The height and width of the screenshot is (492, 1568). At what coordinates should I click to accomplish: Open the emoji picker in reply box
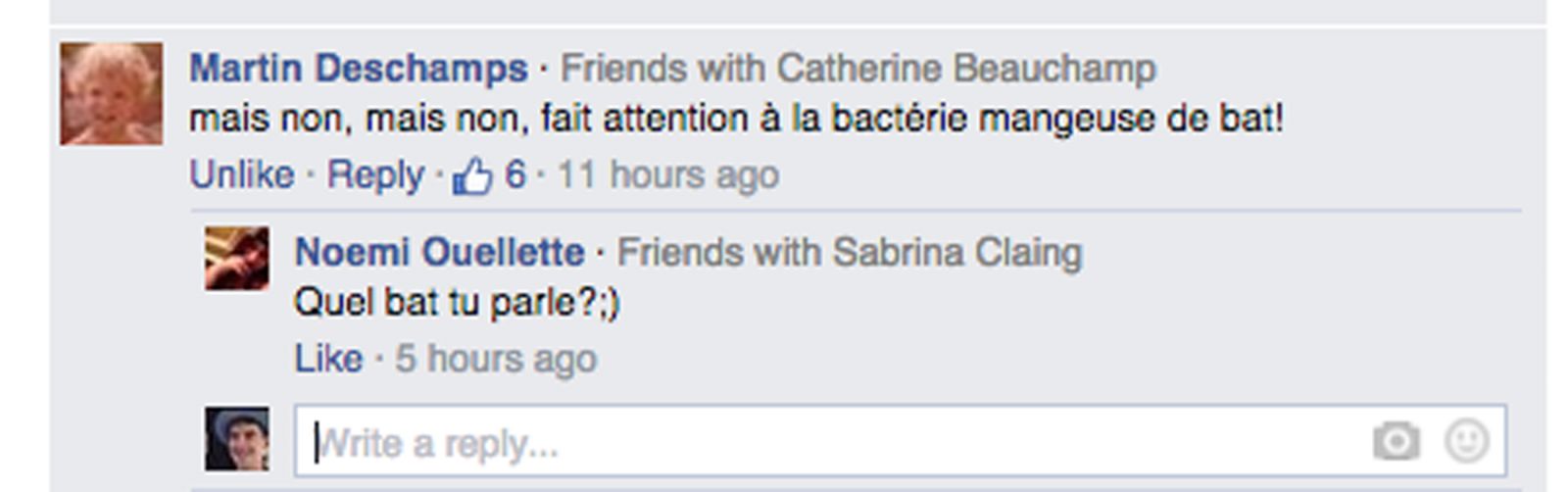pos(1466,441)
